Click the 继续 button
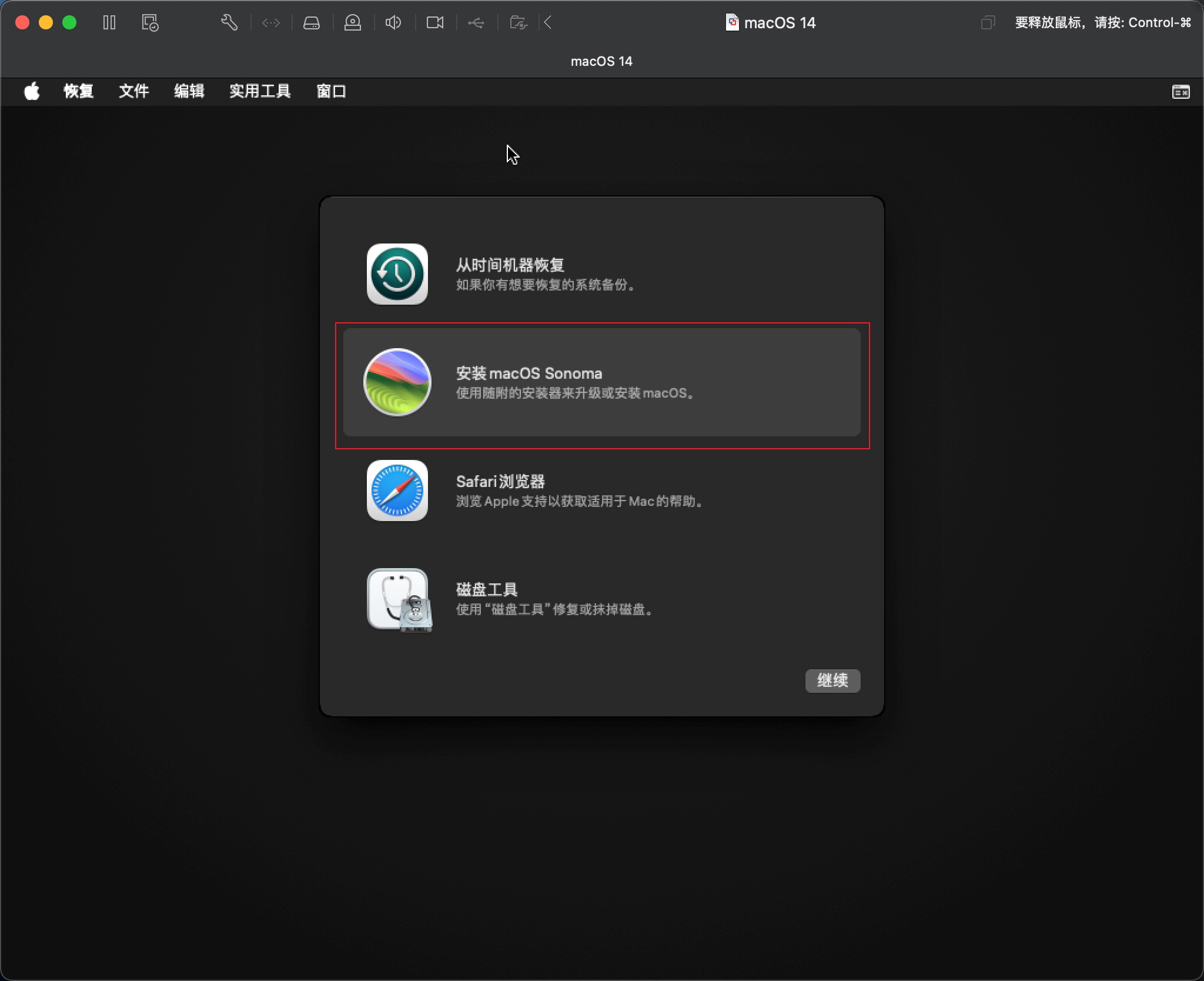1204x981 pixels. pyautogui.click(x=832, y=680)
